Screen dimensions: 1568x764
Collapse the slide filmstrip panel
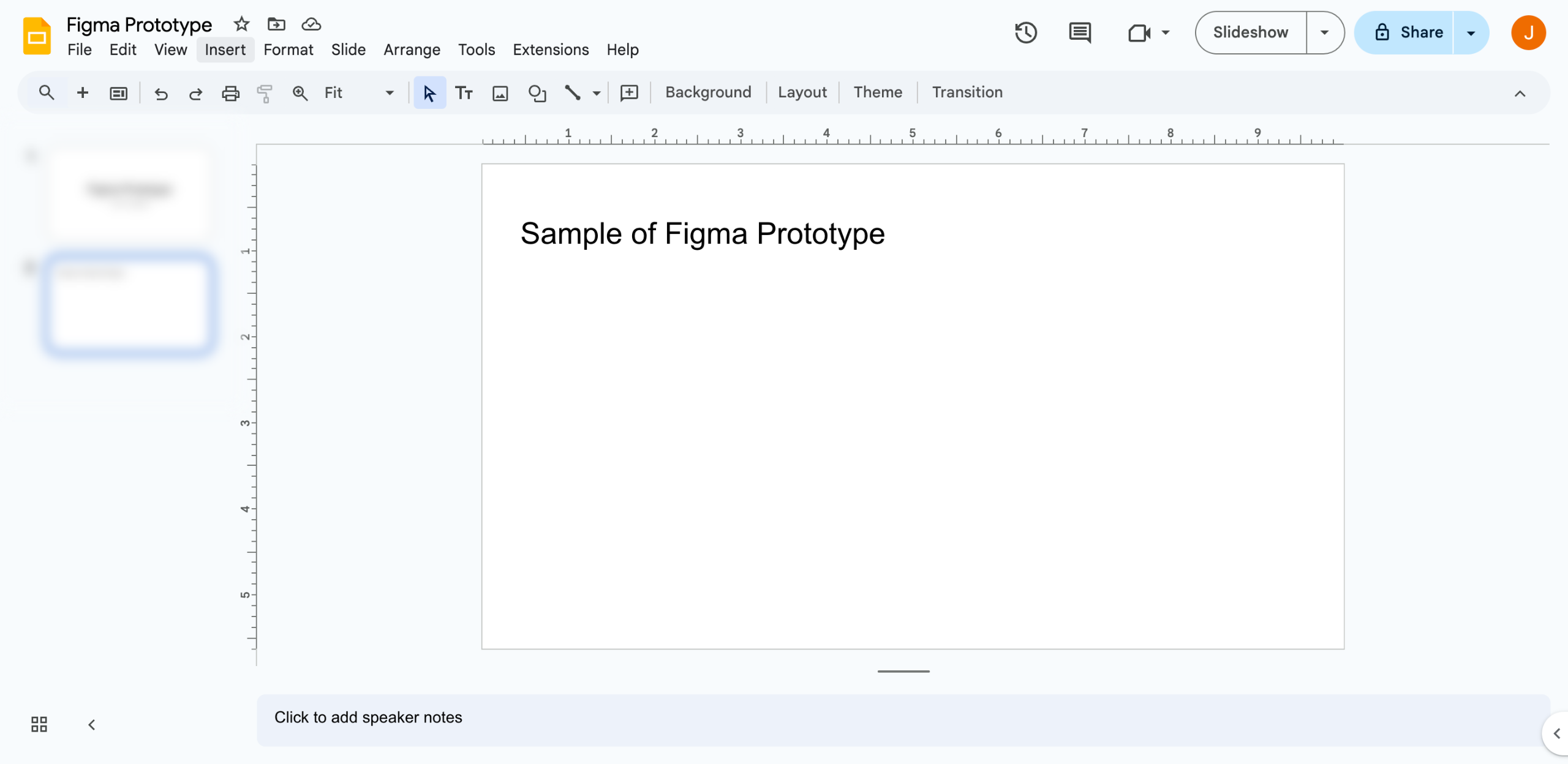coord(92,725)
